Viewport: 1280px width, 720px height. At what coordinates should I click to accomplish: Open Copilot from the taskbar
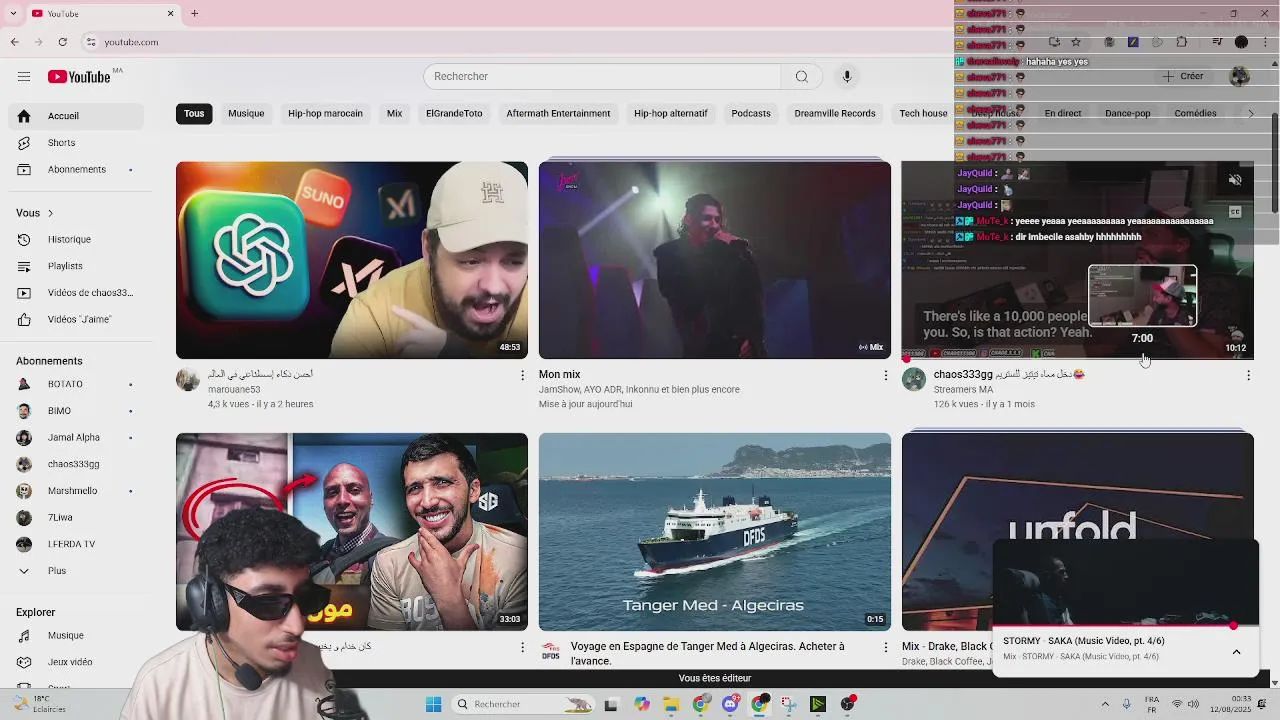click(641, 704)
